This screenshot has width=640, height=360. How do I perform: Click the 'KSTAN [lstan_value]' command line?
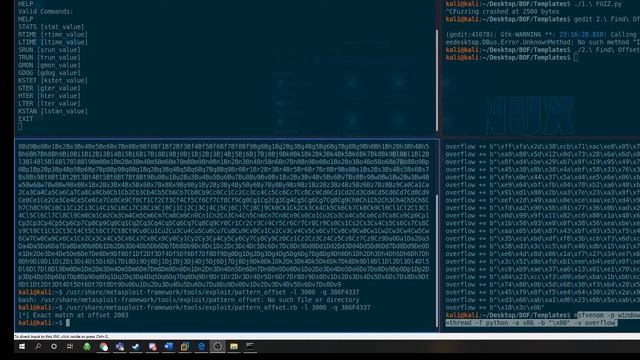(53, 111)
